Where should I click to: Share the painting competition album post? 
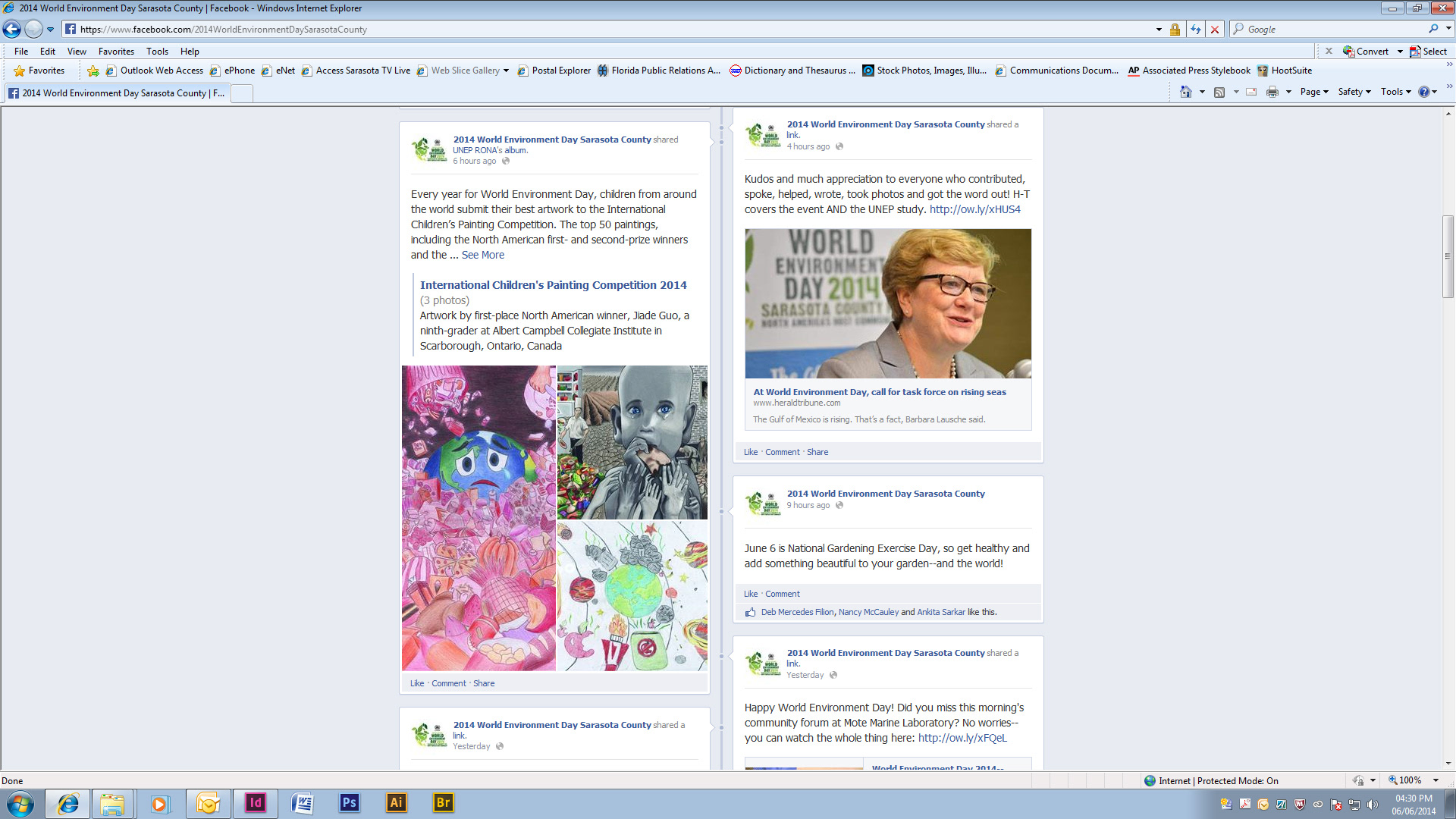pos(484,683)
